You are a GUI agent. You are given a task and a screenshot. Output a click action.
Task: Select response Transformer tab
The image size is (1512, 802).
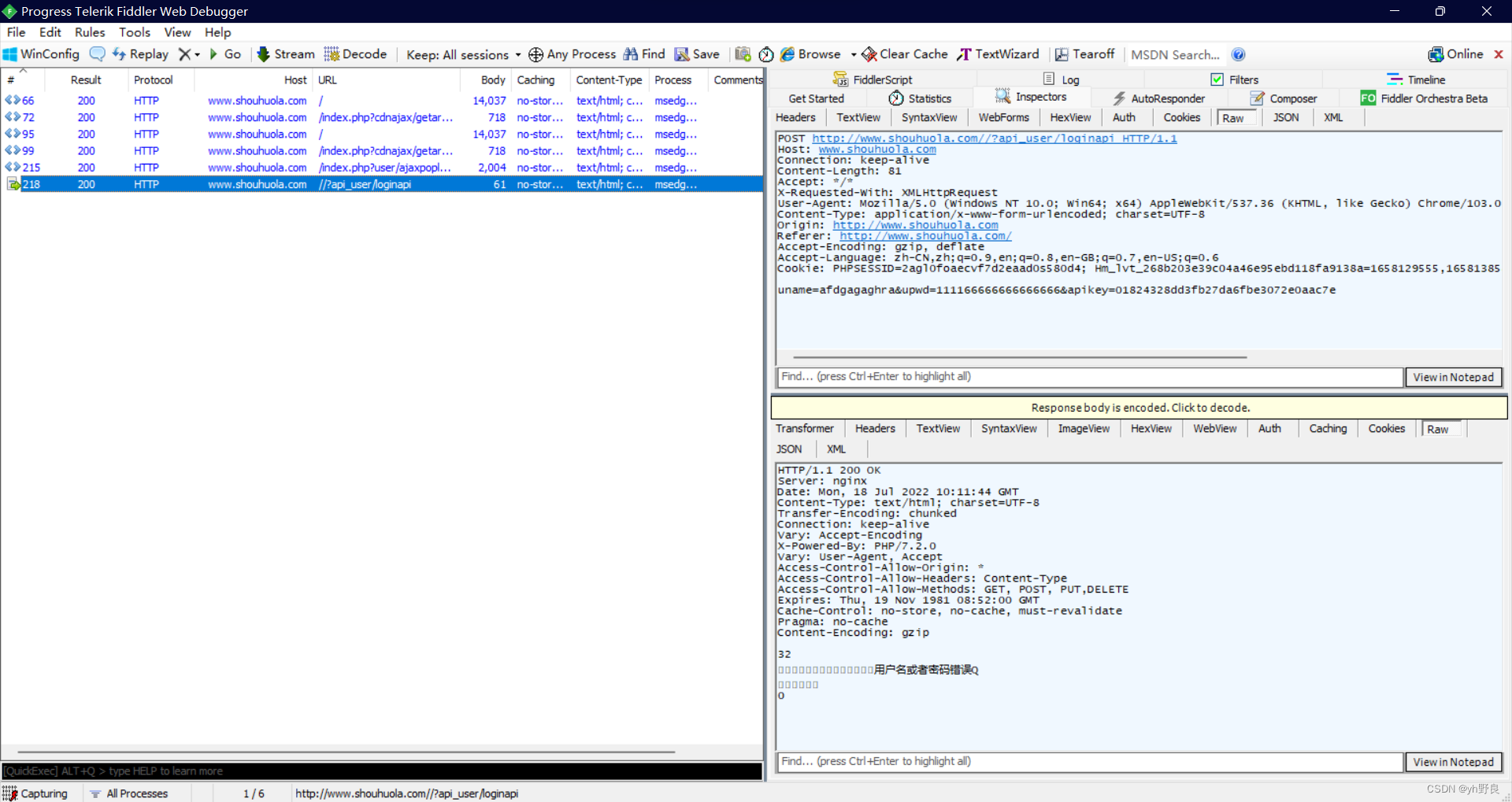click(804, 428)
